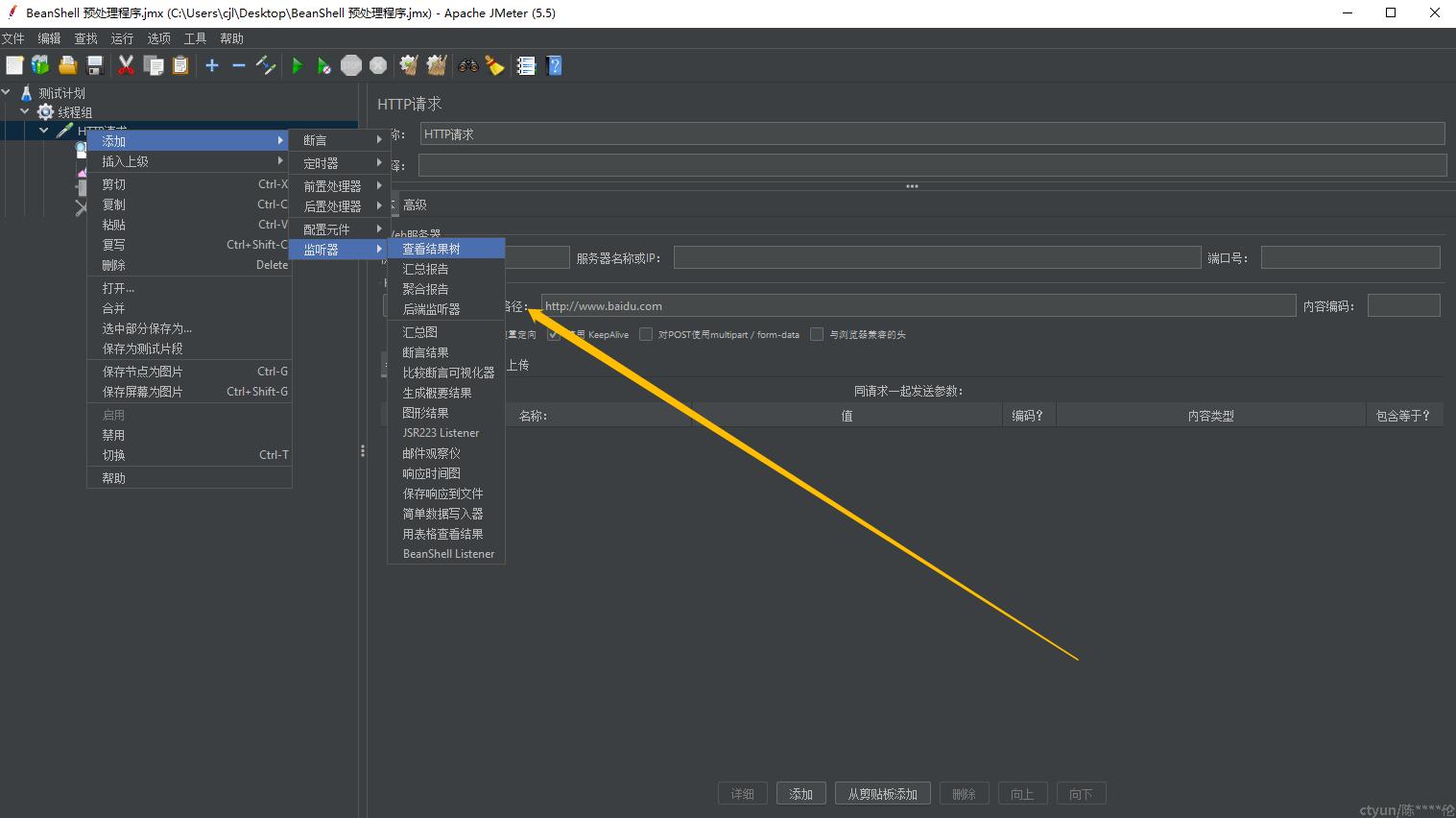The width and height of the screenshot is (1456, 818).
Task: Open the 帮助 menu in menu bar
Action: [231, 38]
